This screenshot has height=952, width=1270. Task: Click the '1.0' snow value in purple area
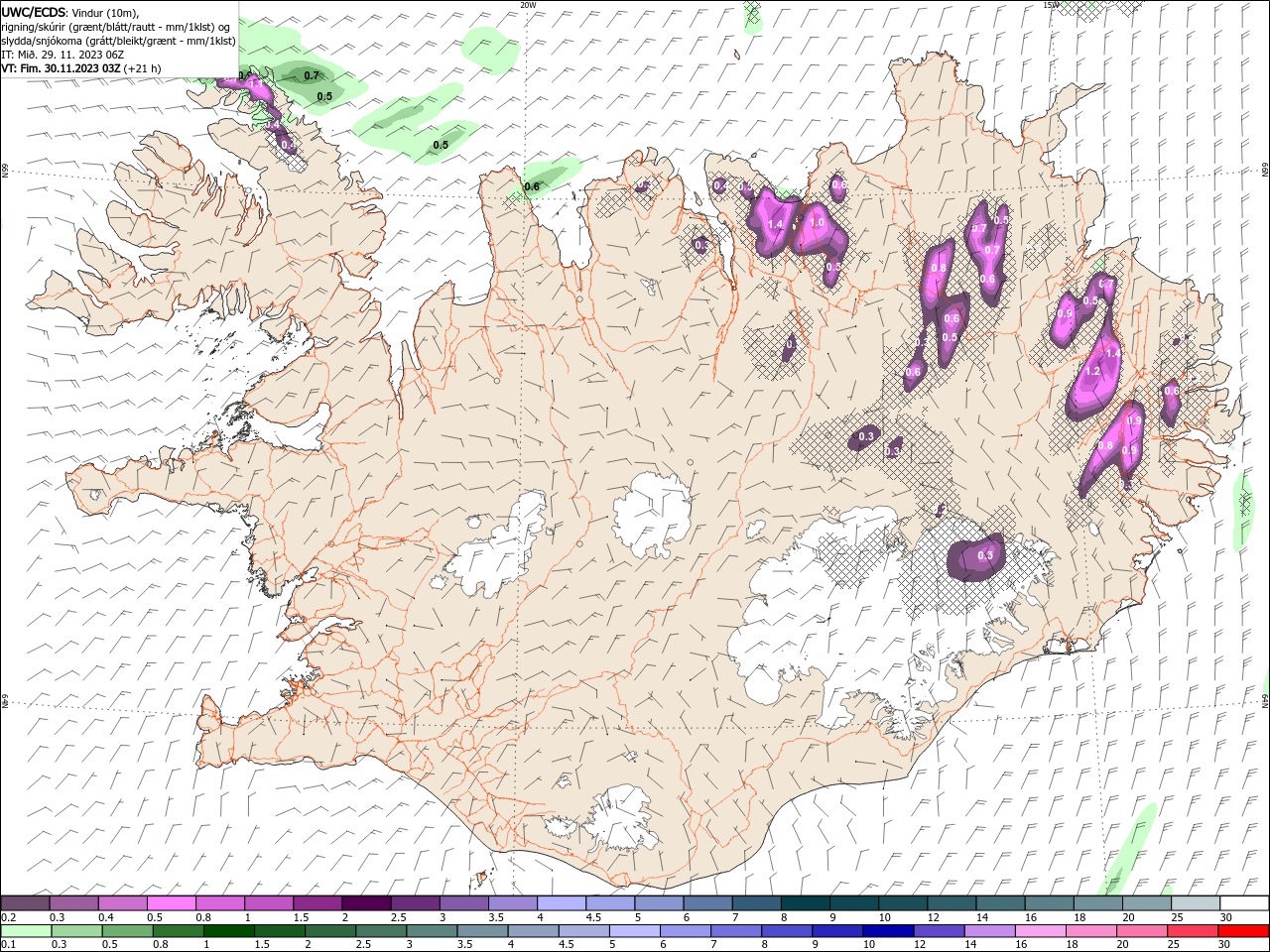click(818, 223)
